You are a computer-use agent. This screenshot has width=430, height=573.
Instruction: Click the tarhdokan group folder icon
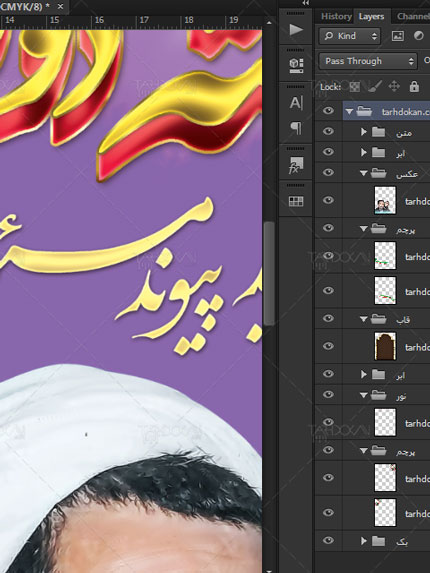tap(364, 111)
